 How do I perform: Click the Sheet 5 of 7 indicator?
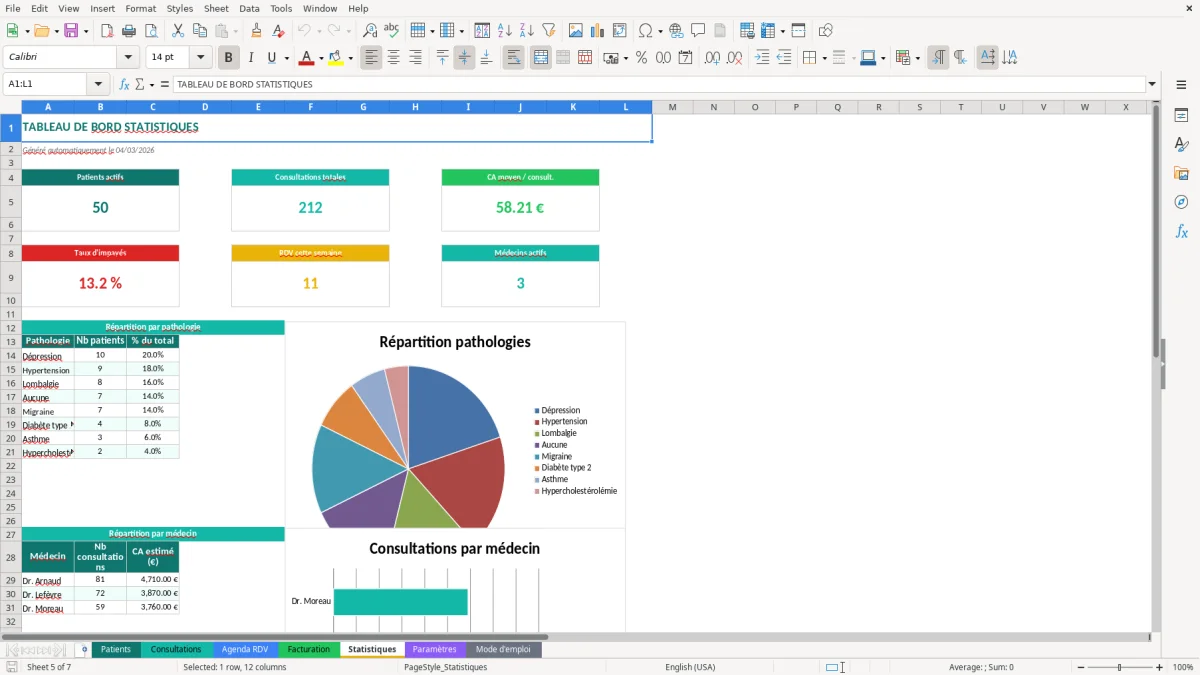tap(49, 667)
